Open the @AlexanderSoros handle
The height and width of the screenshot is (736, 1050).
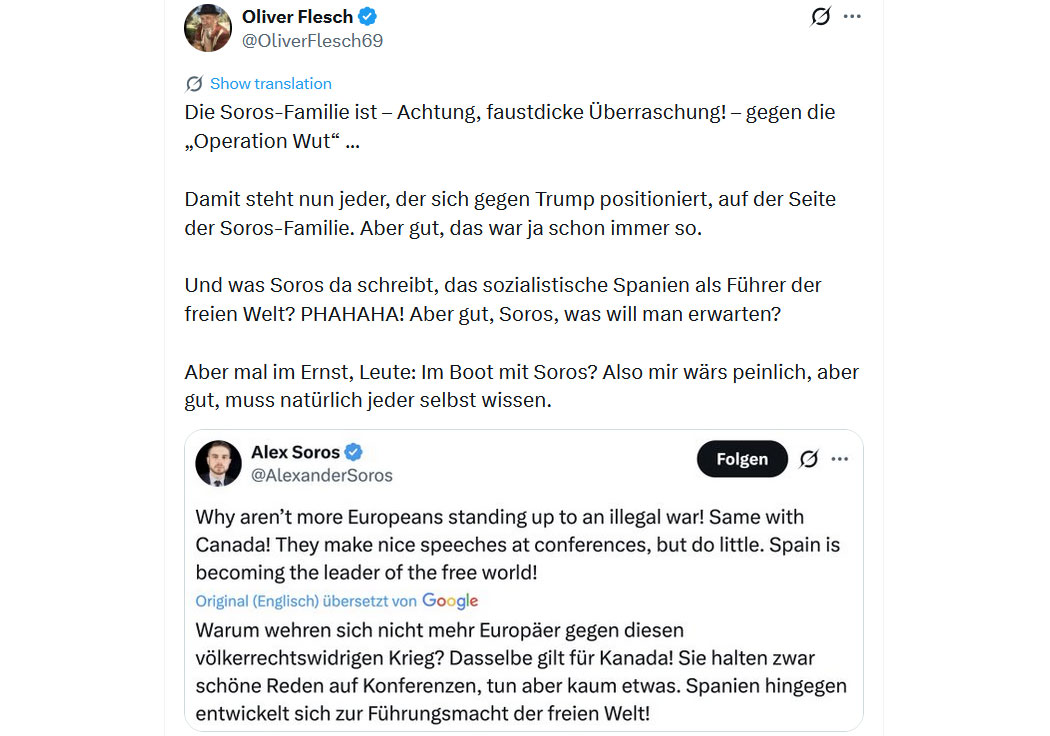tap(321, 475)
